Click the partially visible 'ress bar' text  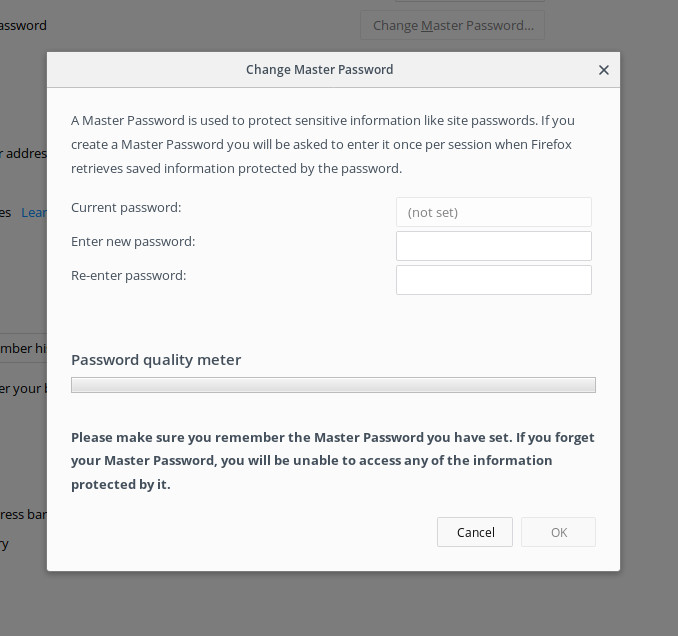23,514
